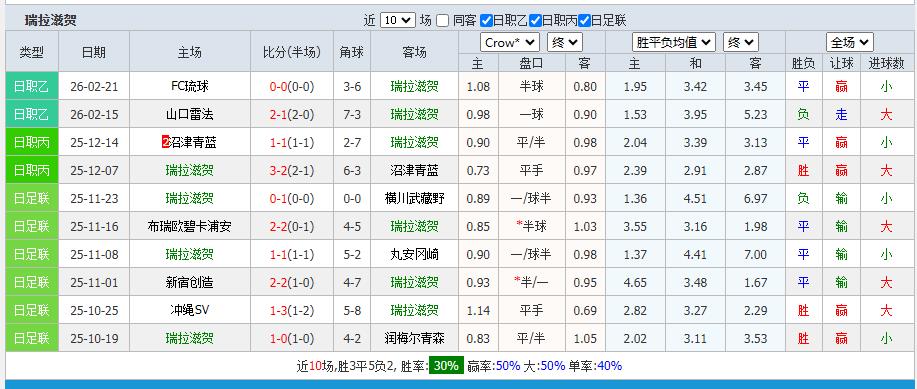This screenshot has width=917, height=389.
Task: Open the 沼津青蓝 home team on 25-12-14
Action: click(194, 142)
